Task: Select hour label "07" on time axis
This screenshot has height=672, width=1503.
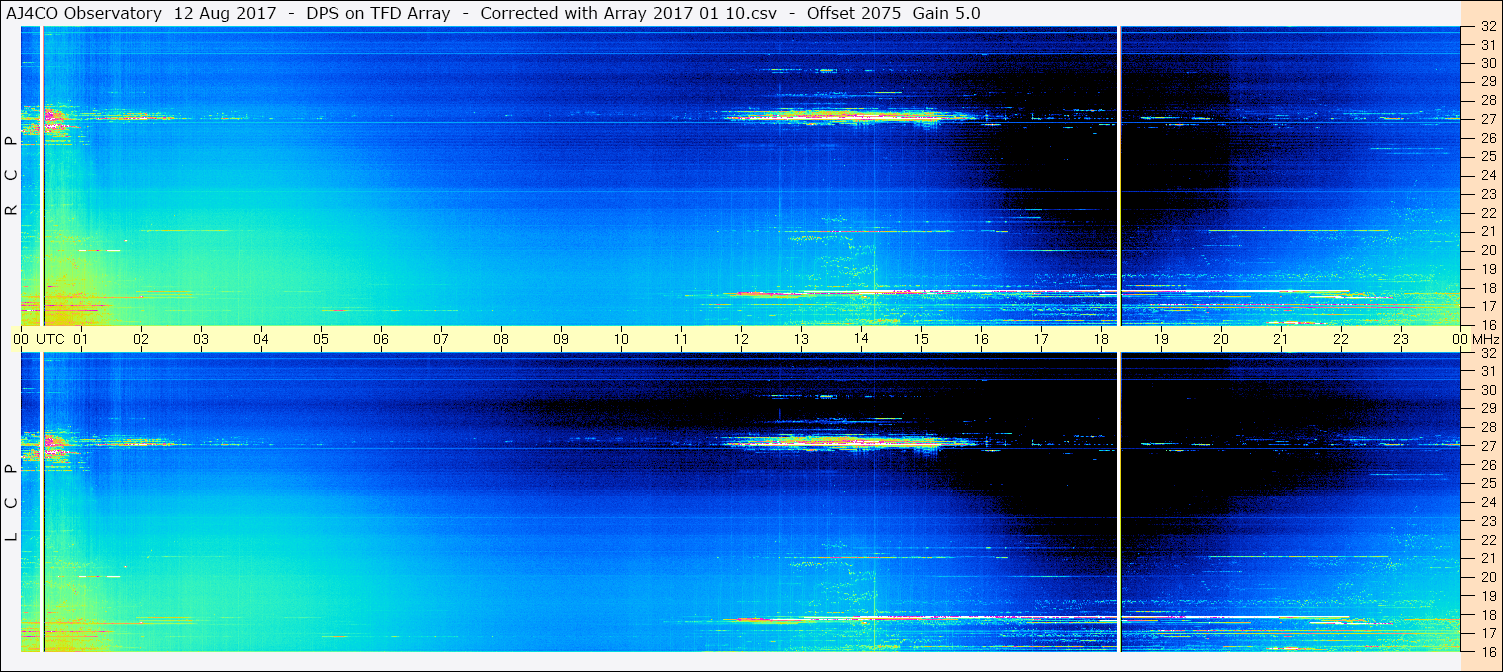Action: point(441,339)
